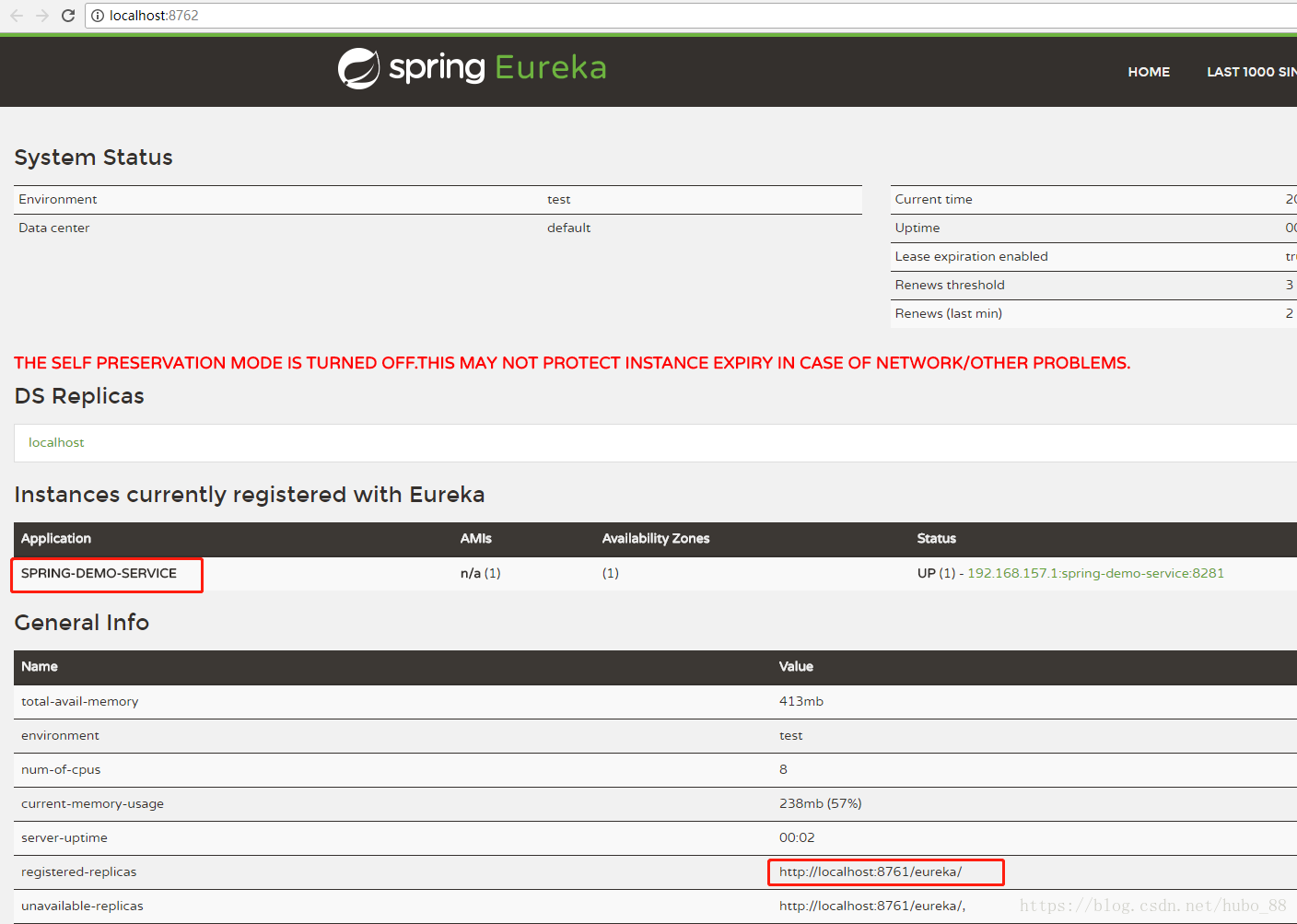Click the browser back arrow
This screenshot has width=1297, height=924.
point(17,16)
